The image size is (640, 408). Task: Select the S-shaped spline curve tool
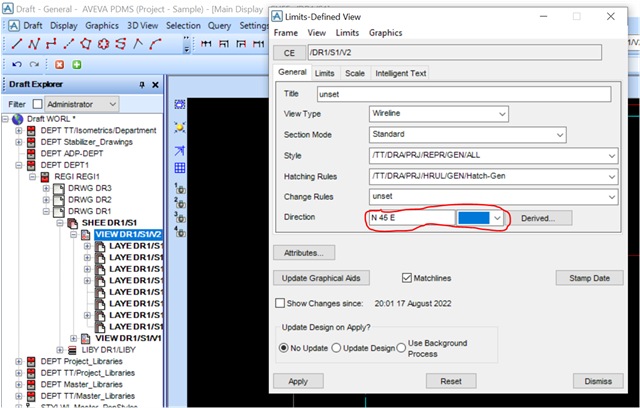click(120, 44)
